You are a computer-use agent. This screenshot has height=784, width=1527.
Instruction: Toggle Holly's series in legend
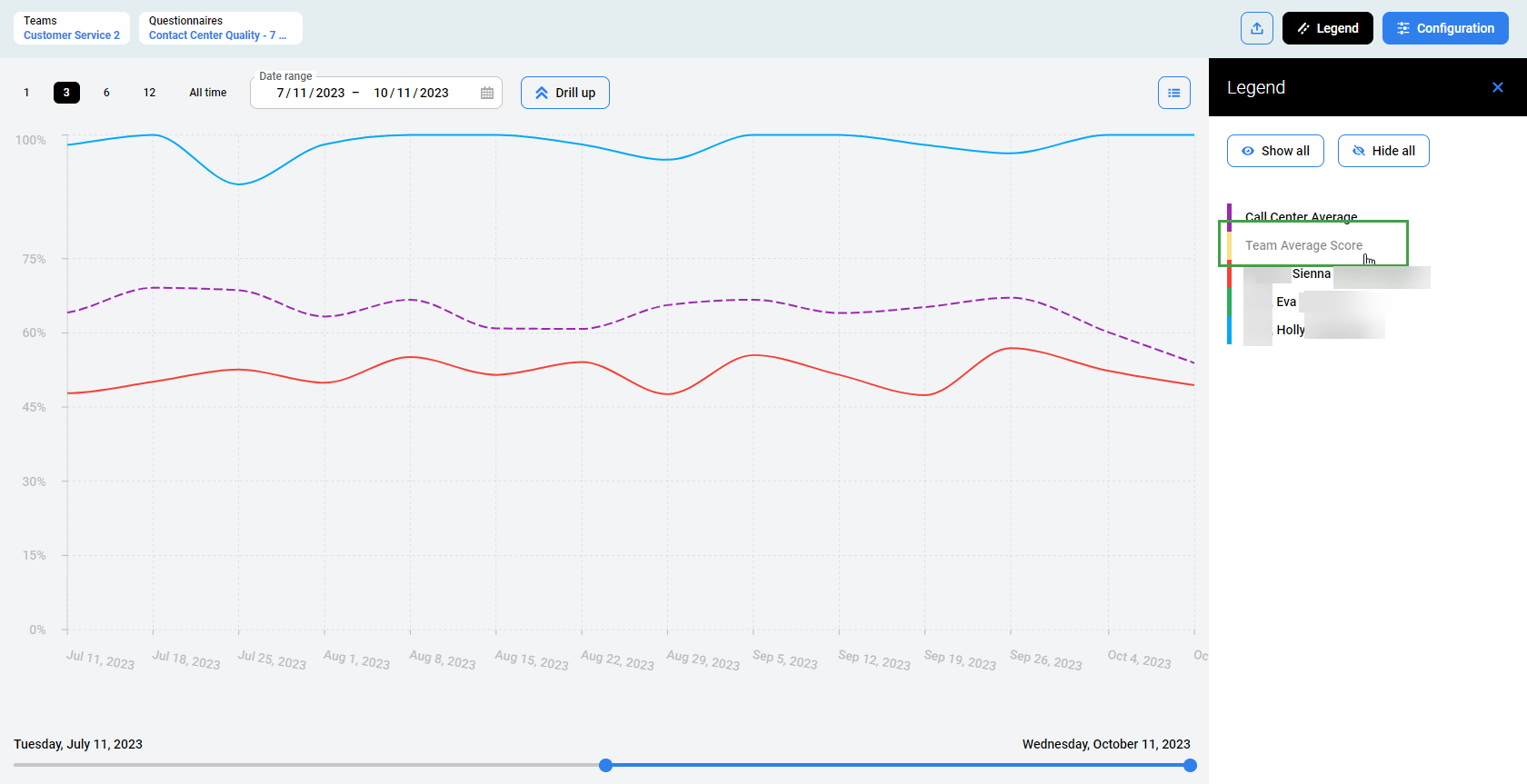coord(1290,330)
